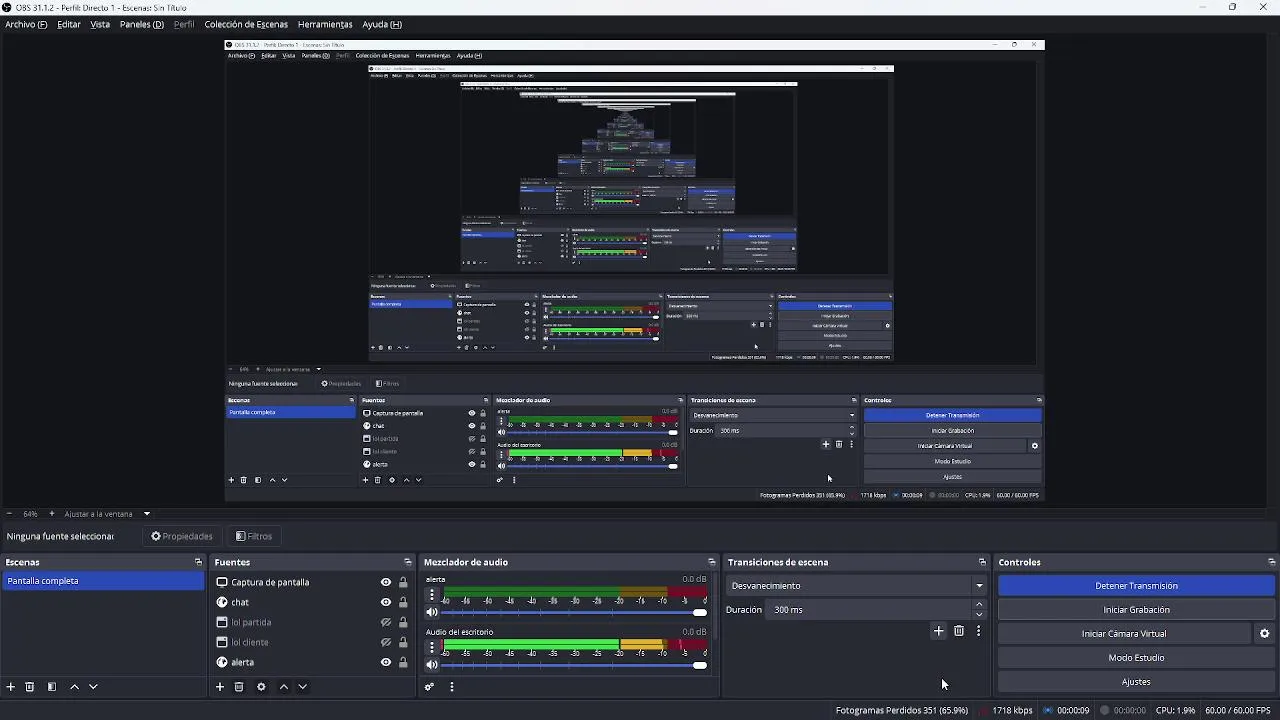The image size is (1280, 720).
Task: Move scene down arrow in Escenas
Action: [x=93, y=687]
